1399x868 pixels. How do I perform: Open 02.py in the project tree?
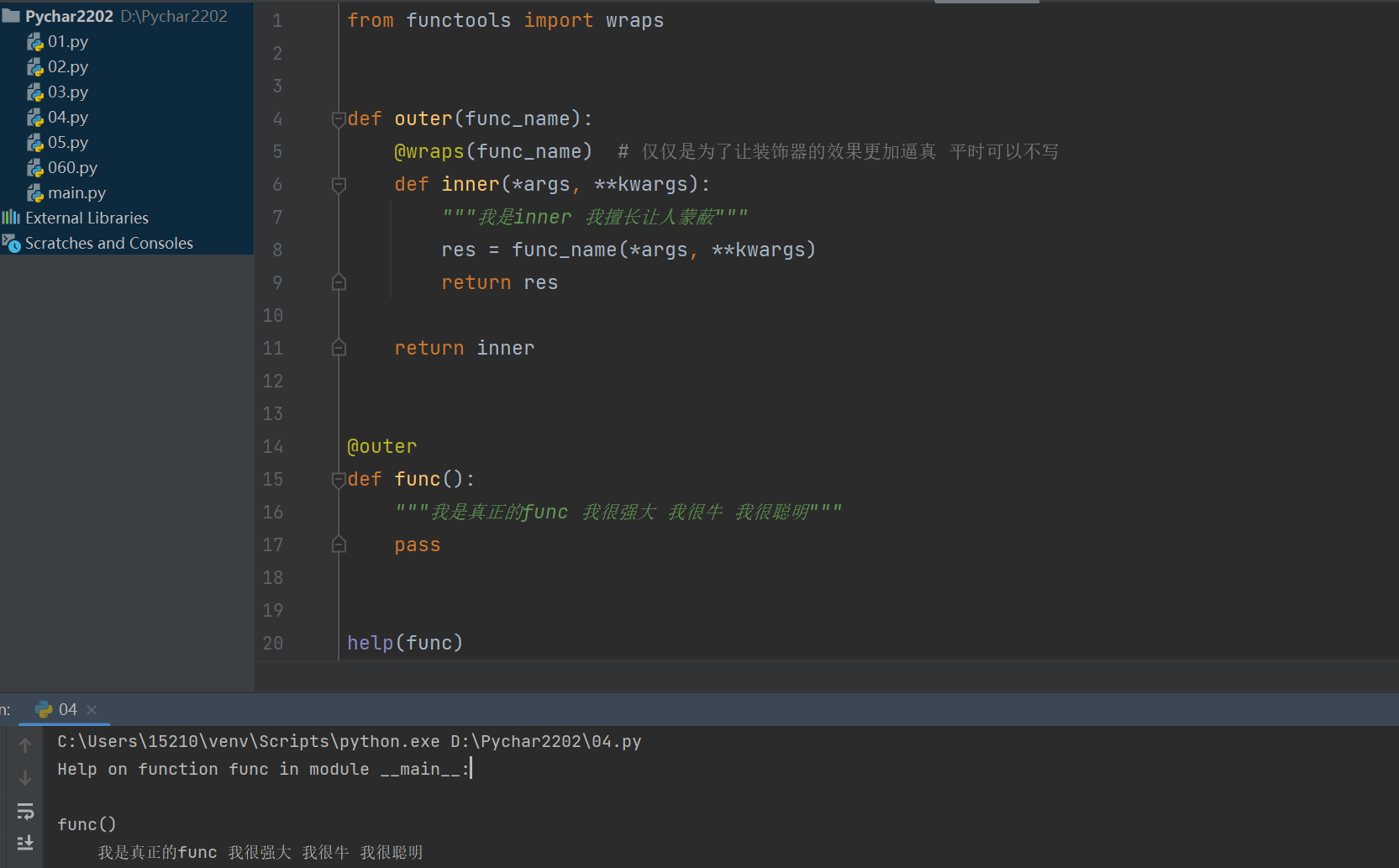pos(68,67)
